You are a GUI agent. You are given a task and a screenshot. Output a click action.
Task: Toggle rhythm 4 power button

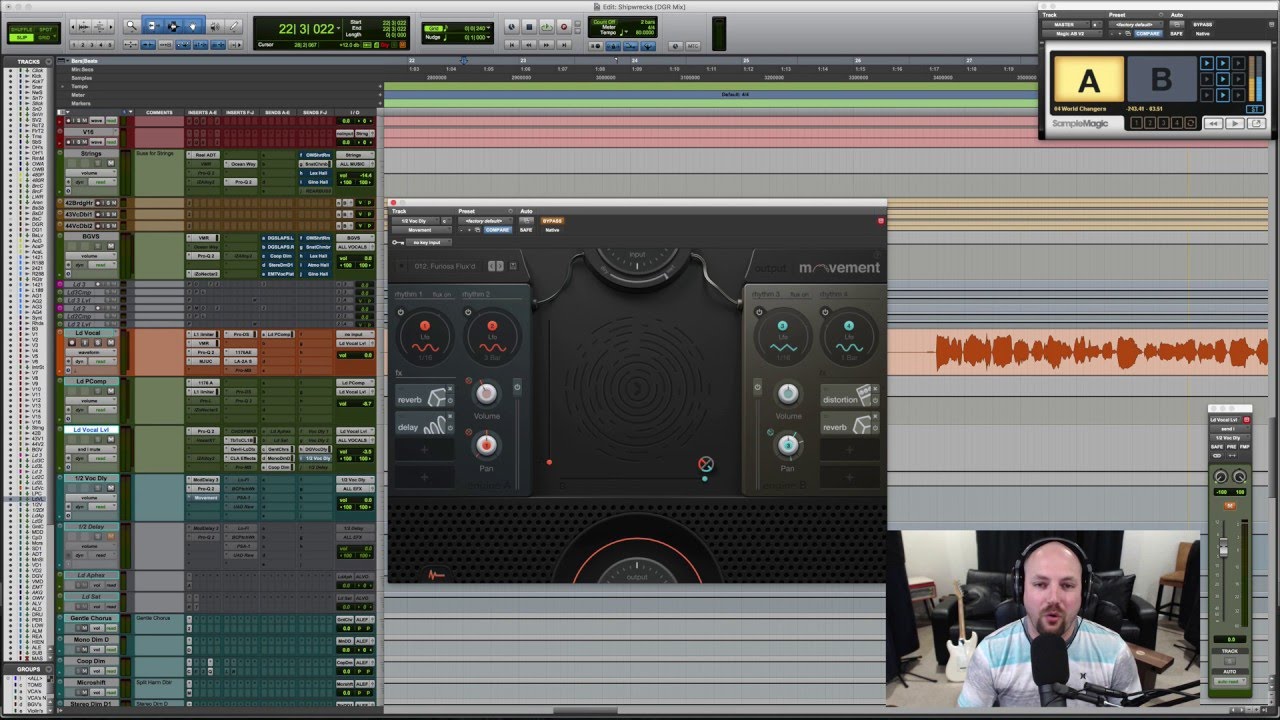[826, 313]
